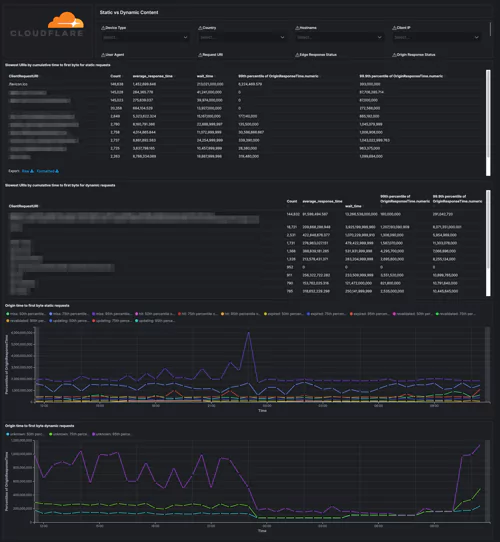
Task: Click the updating 75th percentile legend entry
Action: (x=112, y=321)
